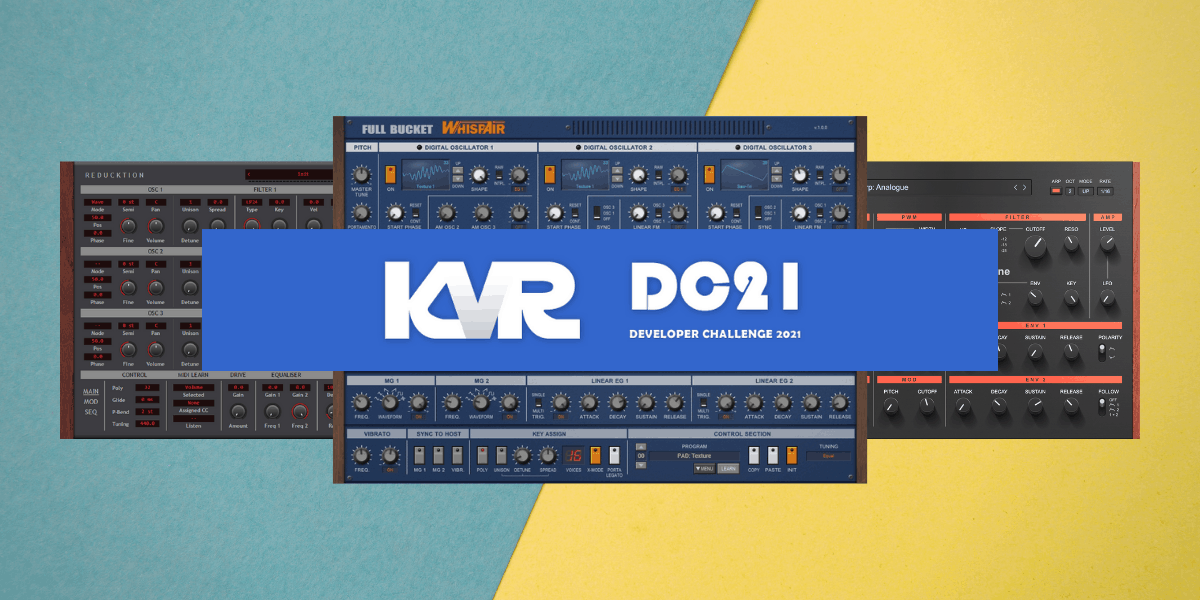Click the UP wave arrow of Digital Oscillator 1
1200x600 pixels.
458,170
